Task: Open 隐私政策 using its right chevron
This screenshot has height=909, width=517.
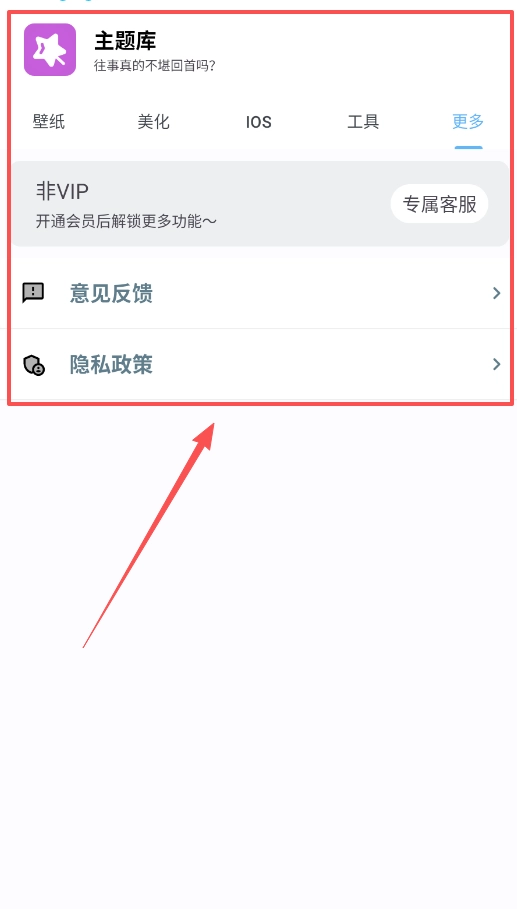Action: click(496, 364)
